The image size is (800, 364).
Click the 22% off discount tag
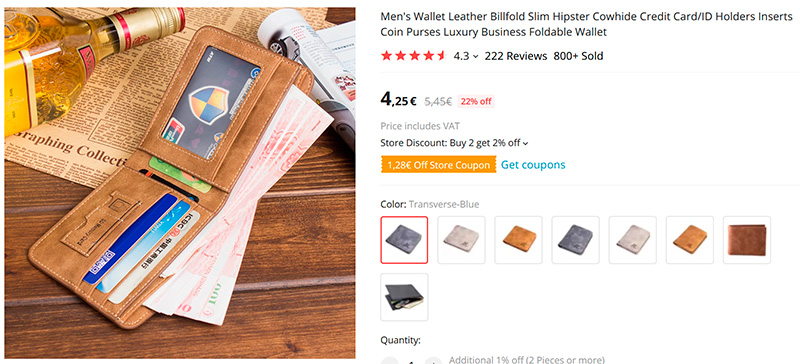tap(476, 102)
